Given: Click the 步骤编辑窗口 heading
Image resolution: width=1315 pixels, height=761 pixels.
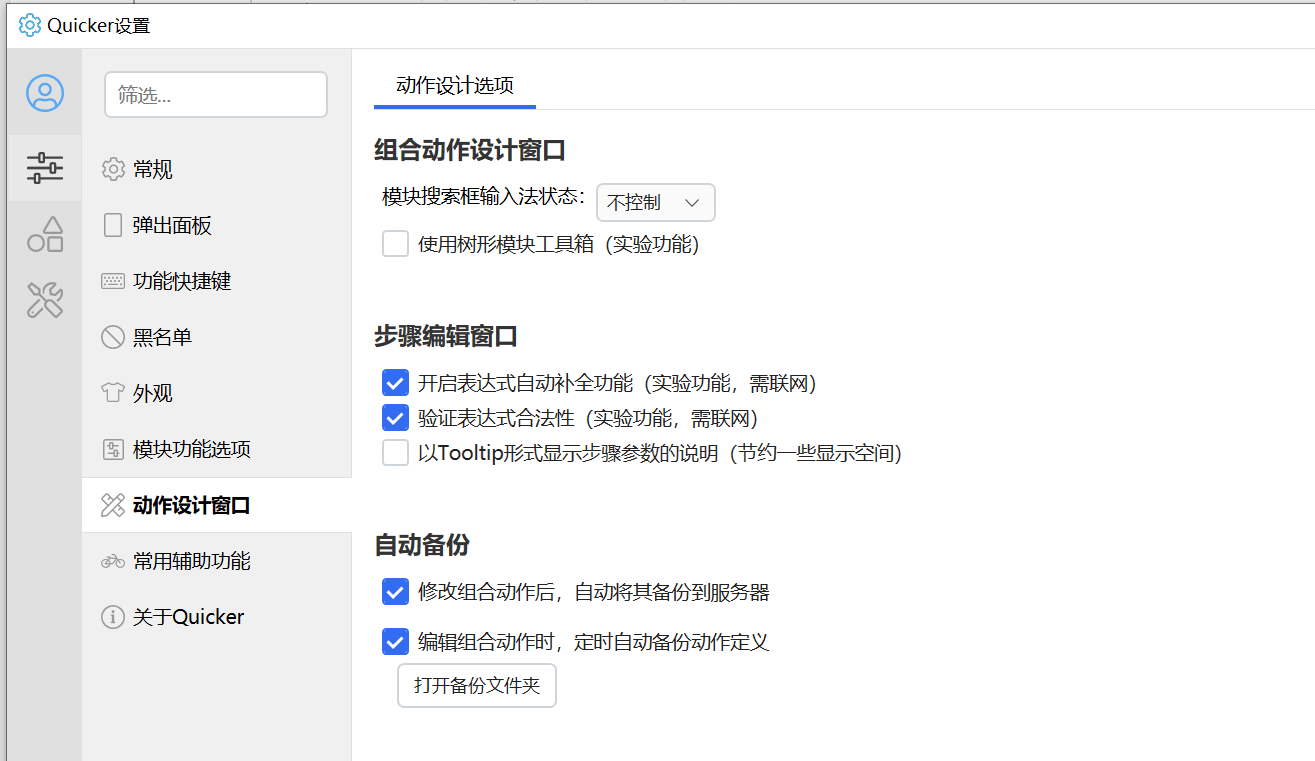Looking at the screenshot, I should [x=446, y=337].
